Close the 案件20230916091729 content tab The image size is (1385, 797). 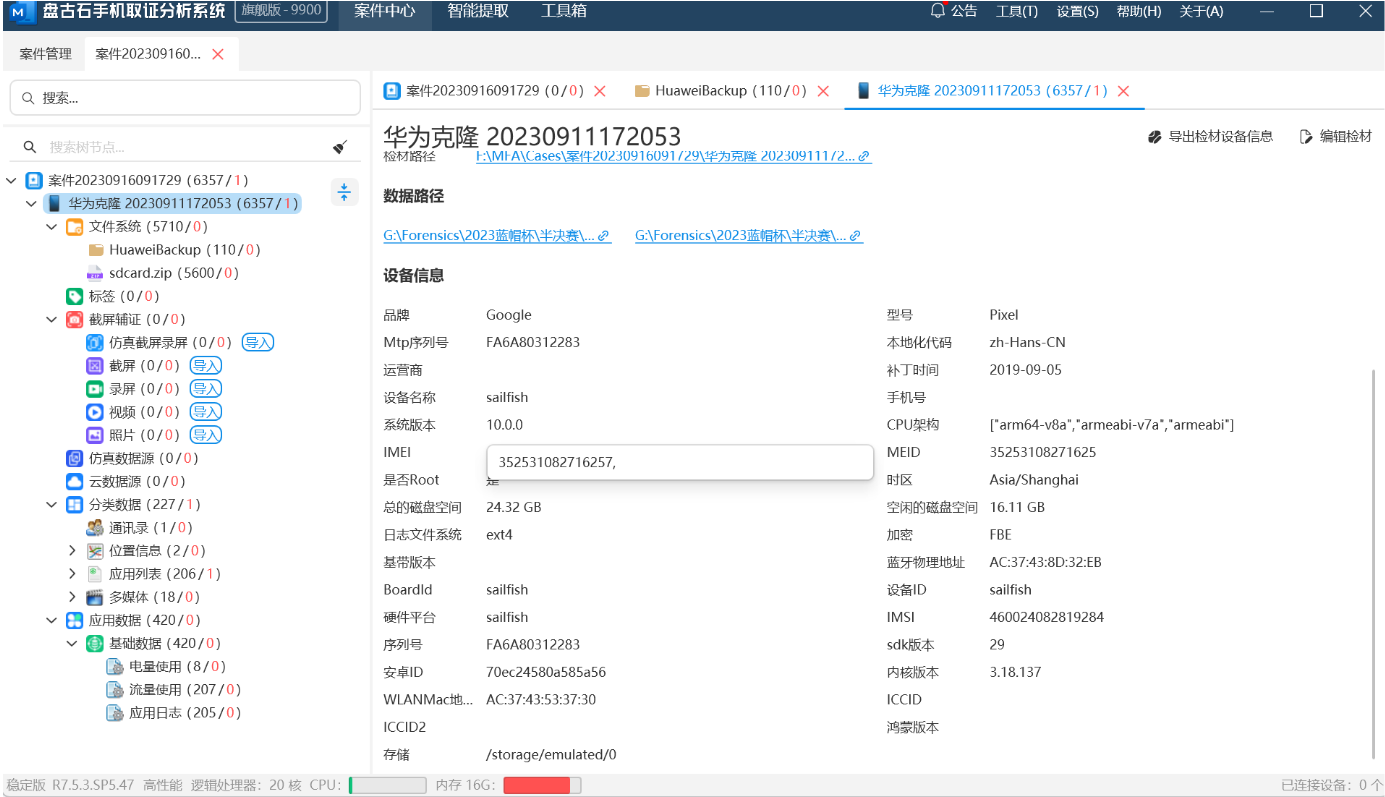tap(600, 91)
